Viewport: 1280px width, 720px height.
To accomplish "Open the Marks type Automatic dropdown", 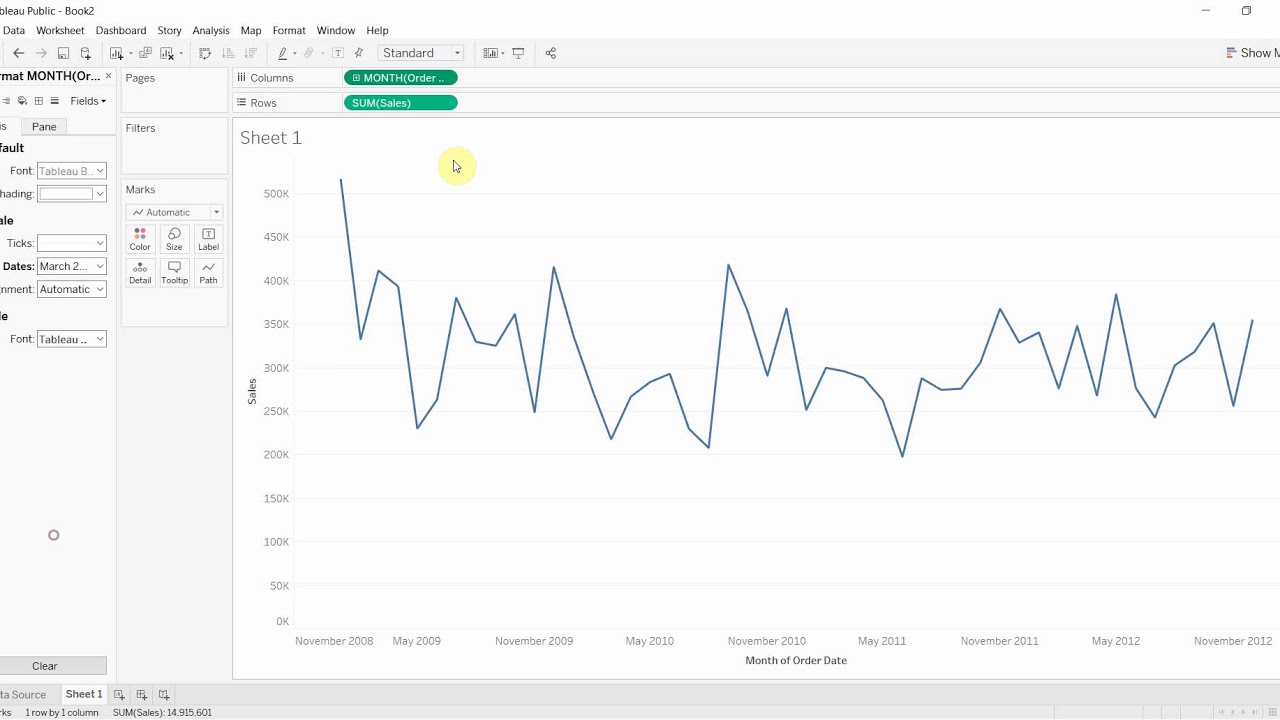I will 174,212.
